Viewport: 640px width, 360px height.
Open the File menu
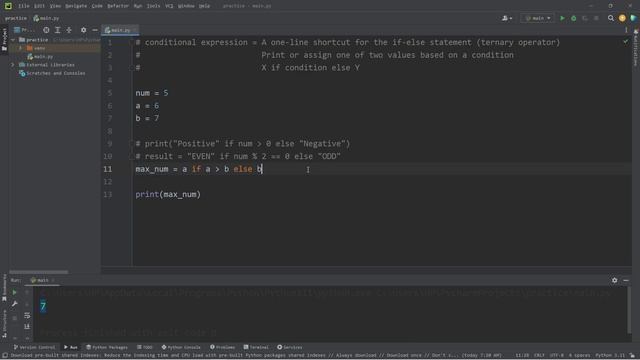(x=24, y=6)
